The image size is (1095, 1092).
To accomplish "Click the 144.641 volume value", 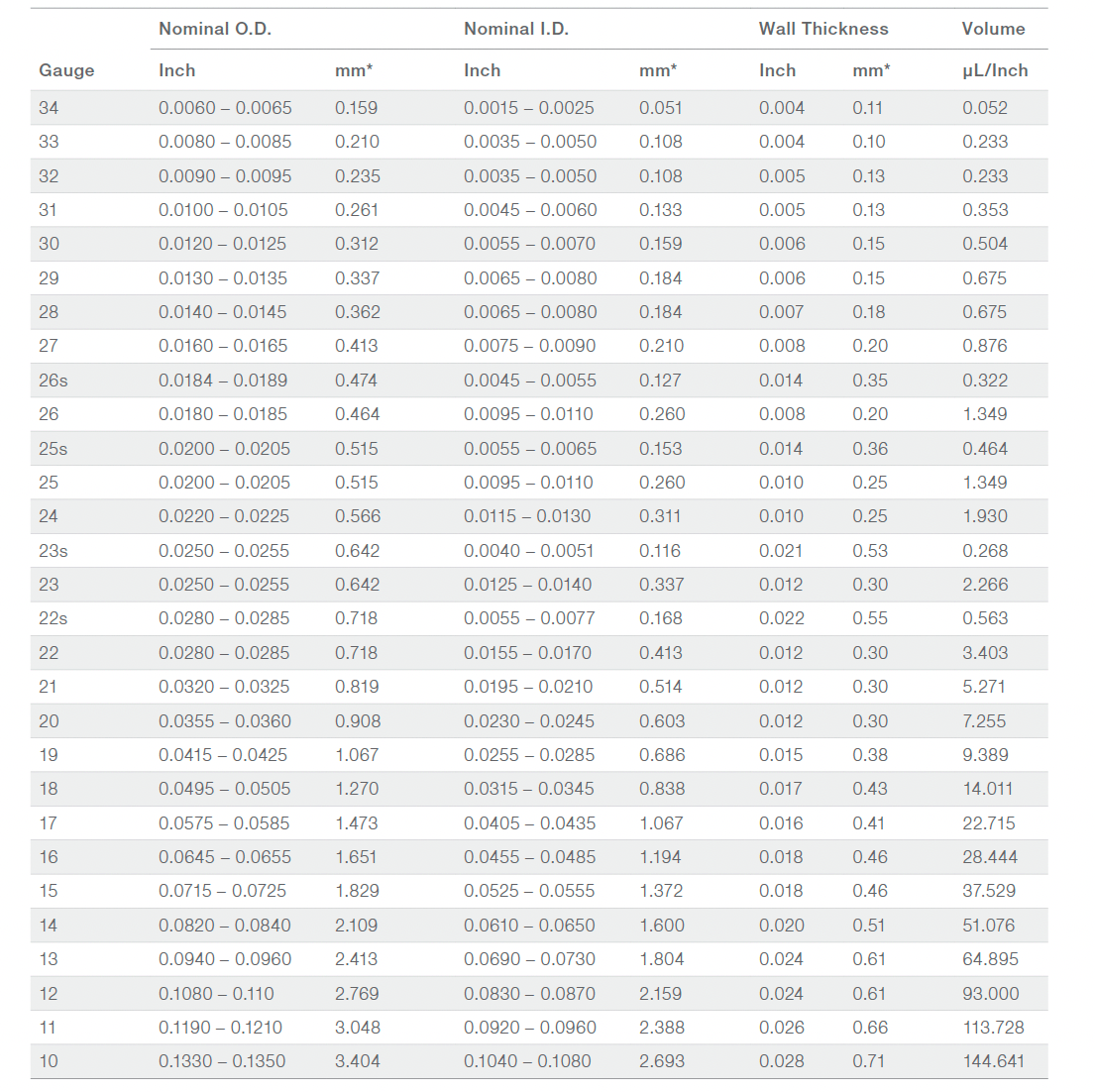I will [x=993, y=1061].
